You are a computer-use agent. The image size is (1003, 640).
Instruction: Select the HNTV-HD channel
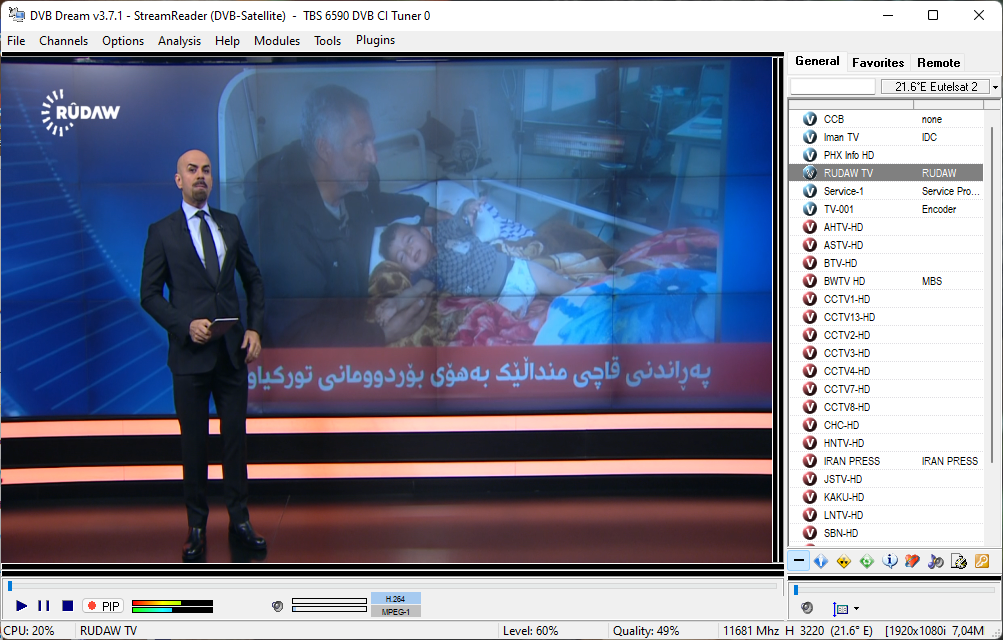(886, 443)
